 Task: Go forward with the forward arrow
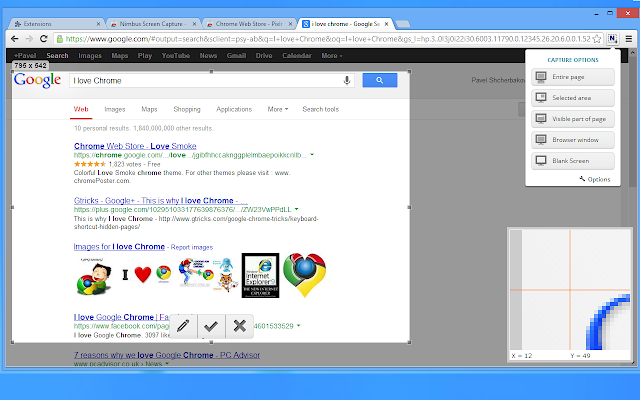point(29,39)
